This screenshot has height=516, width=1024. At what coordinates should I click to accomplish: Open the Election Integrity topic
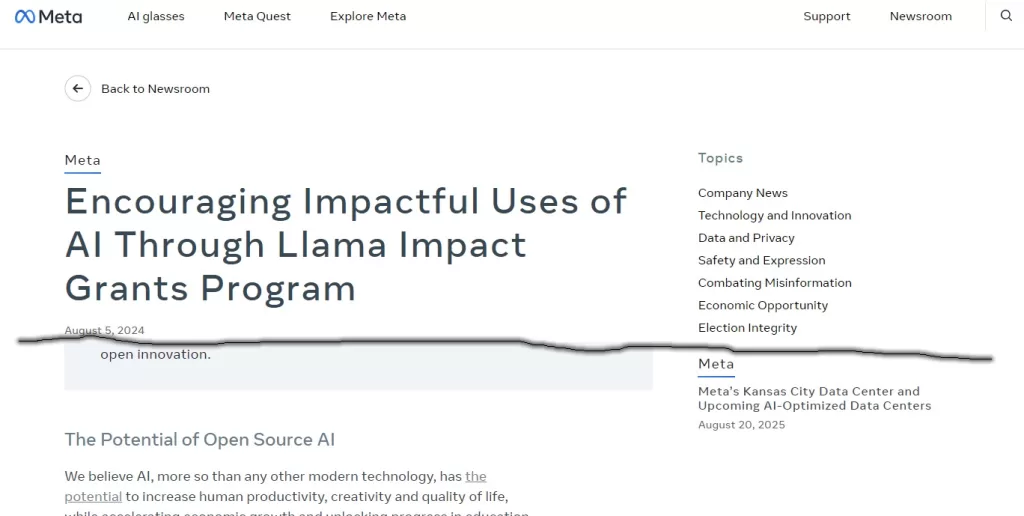(747, 328)
